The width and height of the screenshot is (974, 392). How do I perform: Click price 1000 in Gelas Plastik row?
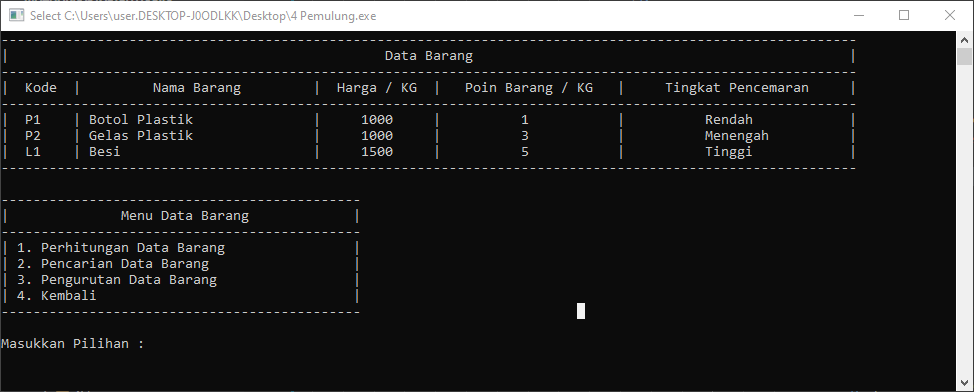[x=376, y=135]
